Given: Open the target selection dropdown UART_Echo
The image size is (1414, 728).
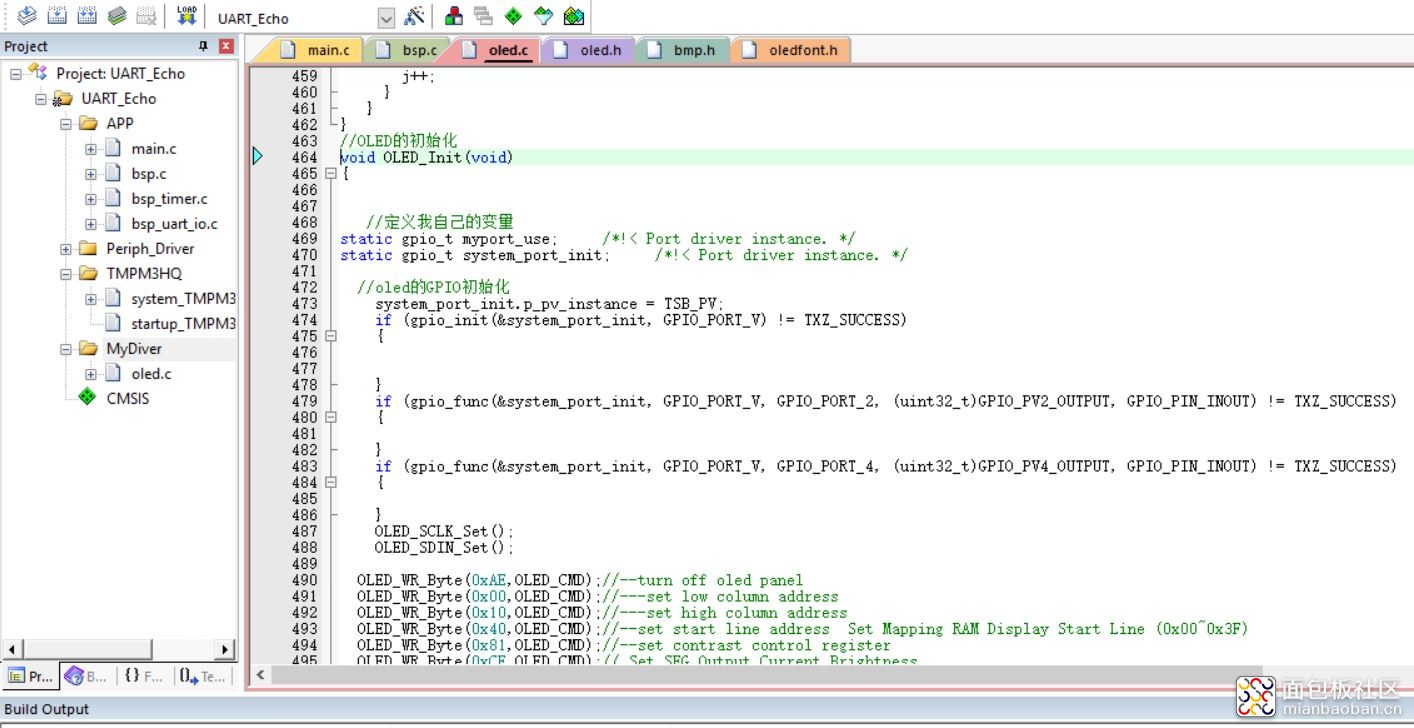Looking at the screenshot, I should point(386,18).
